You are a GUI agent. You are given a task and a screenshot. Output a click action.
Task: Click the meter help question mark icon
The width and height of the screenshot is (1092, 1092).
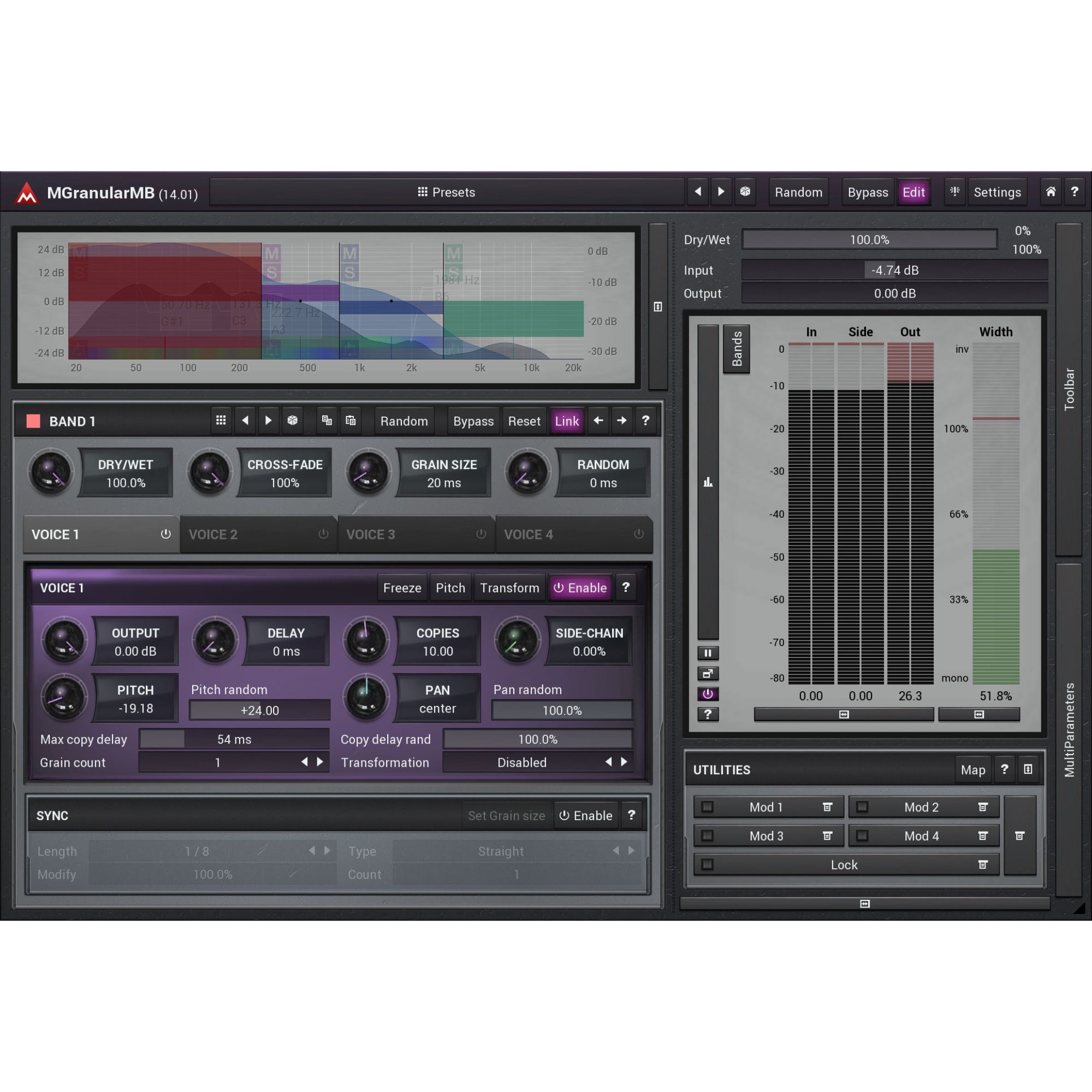(708, 714)
